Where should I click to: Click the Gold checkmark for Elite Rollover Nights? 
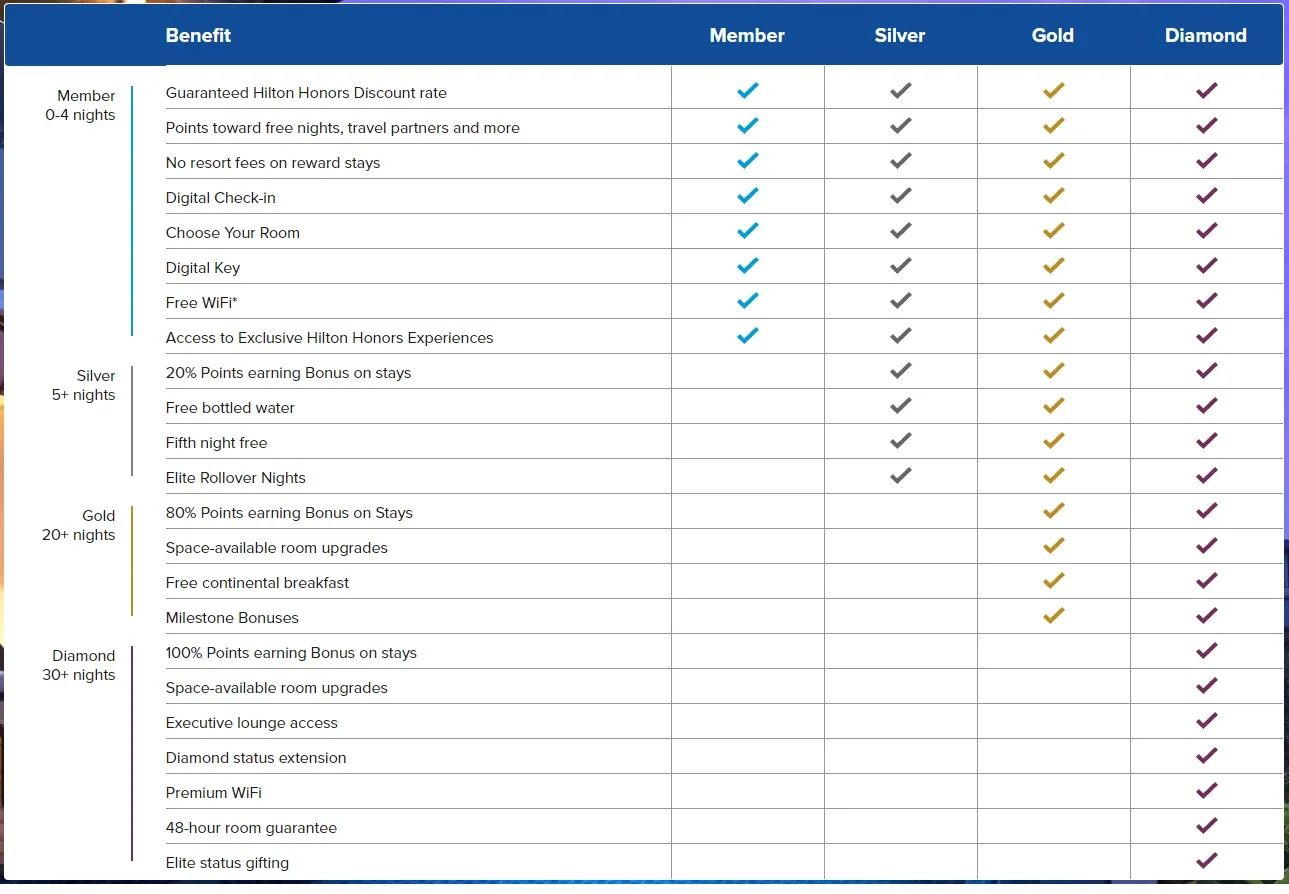coord(1054,476)
